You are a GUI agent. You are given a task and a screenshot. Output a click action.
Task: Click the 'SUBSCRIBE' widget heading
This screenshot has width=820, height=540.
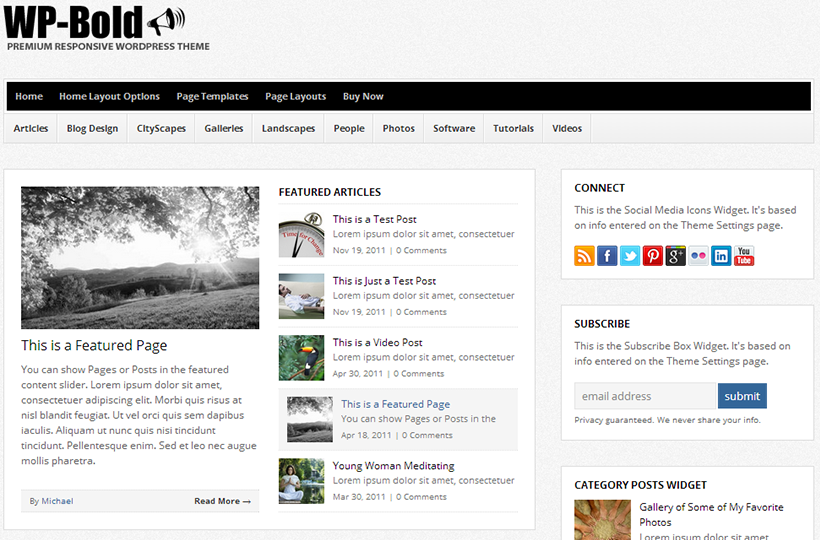(602, 324)
